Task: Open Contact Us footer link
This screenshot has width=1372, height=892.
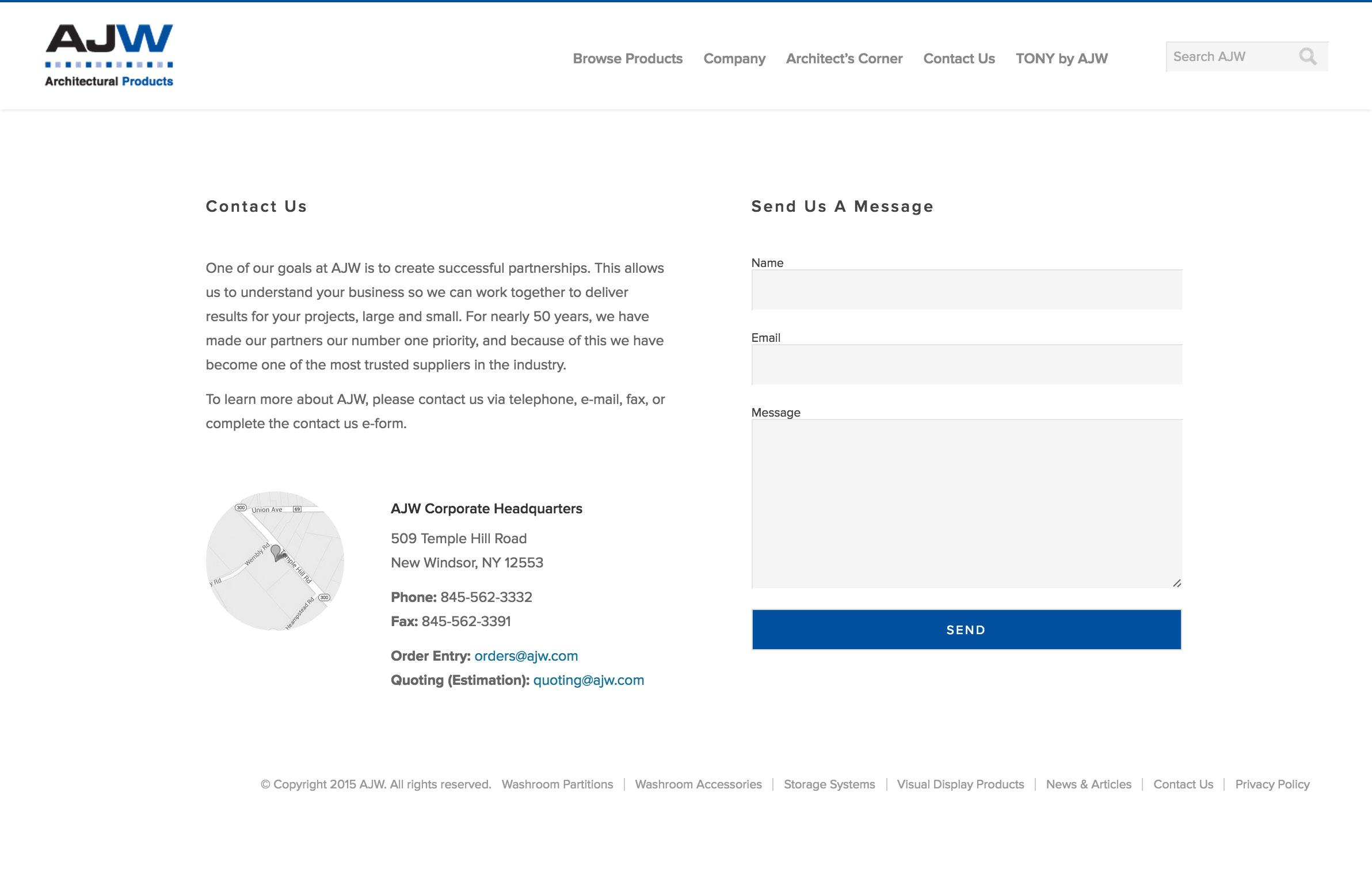Action: [1183, 784]
